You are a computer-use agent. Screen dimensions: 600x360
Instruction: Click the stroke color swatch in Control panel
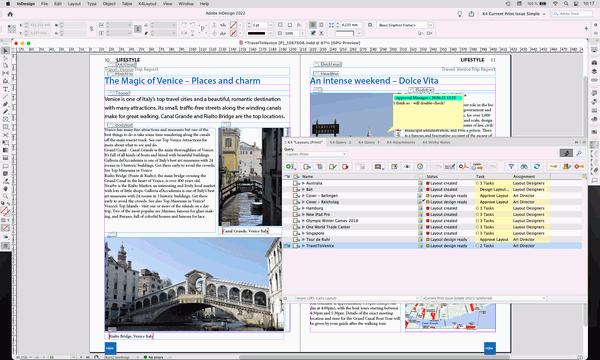[x=233, y=33]
